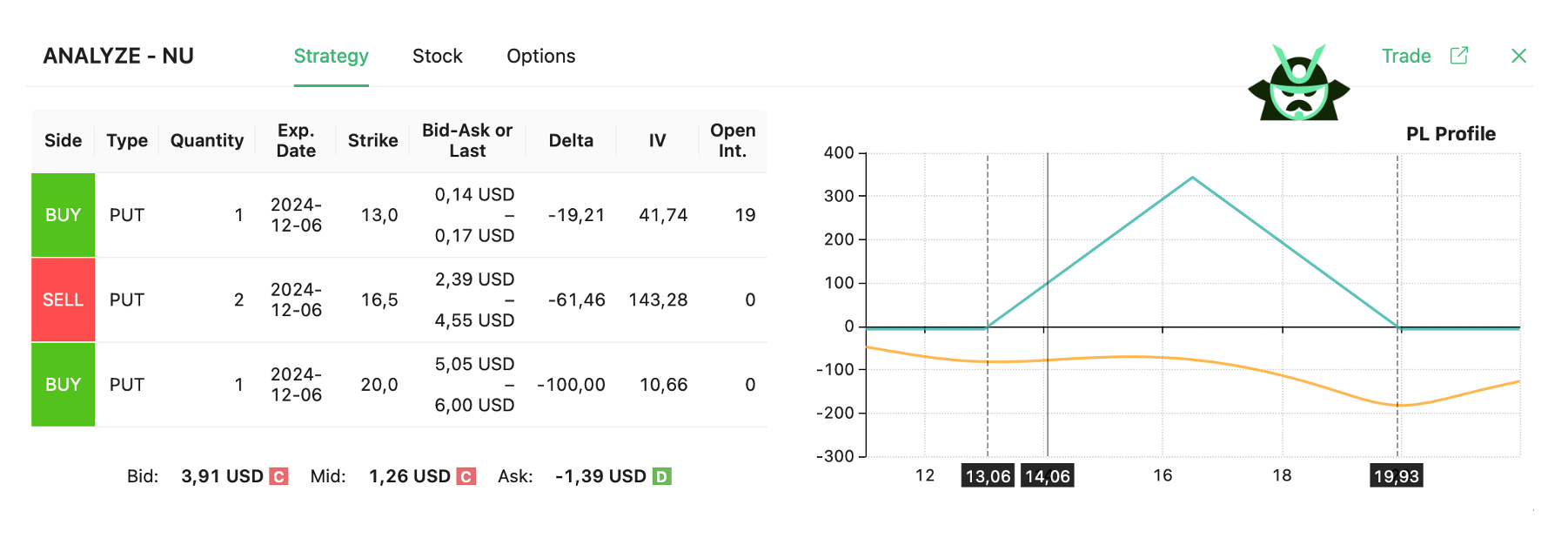The image size is (1568, 545).
Task: Click the Open Int. column header
Action: (x=733, y=141)
